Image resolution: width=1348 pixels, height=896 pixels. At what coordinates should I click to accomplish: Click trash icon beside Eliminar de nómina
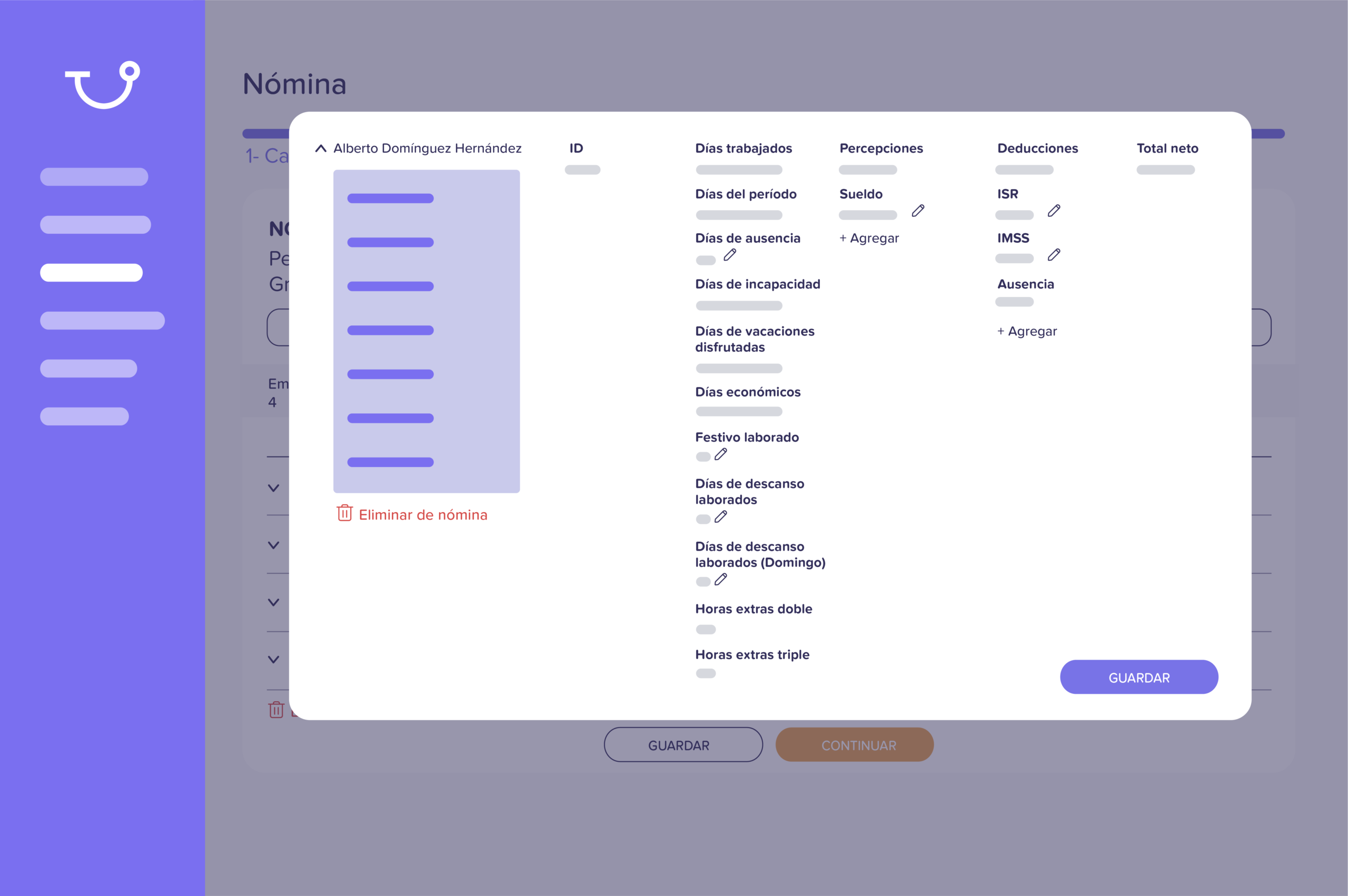344,513
